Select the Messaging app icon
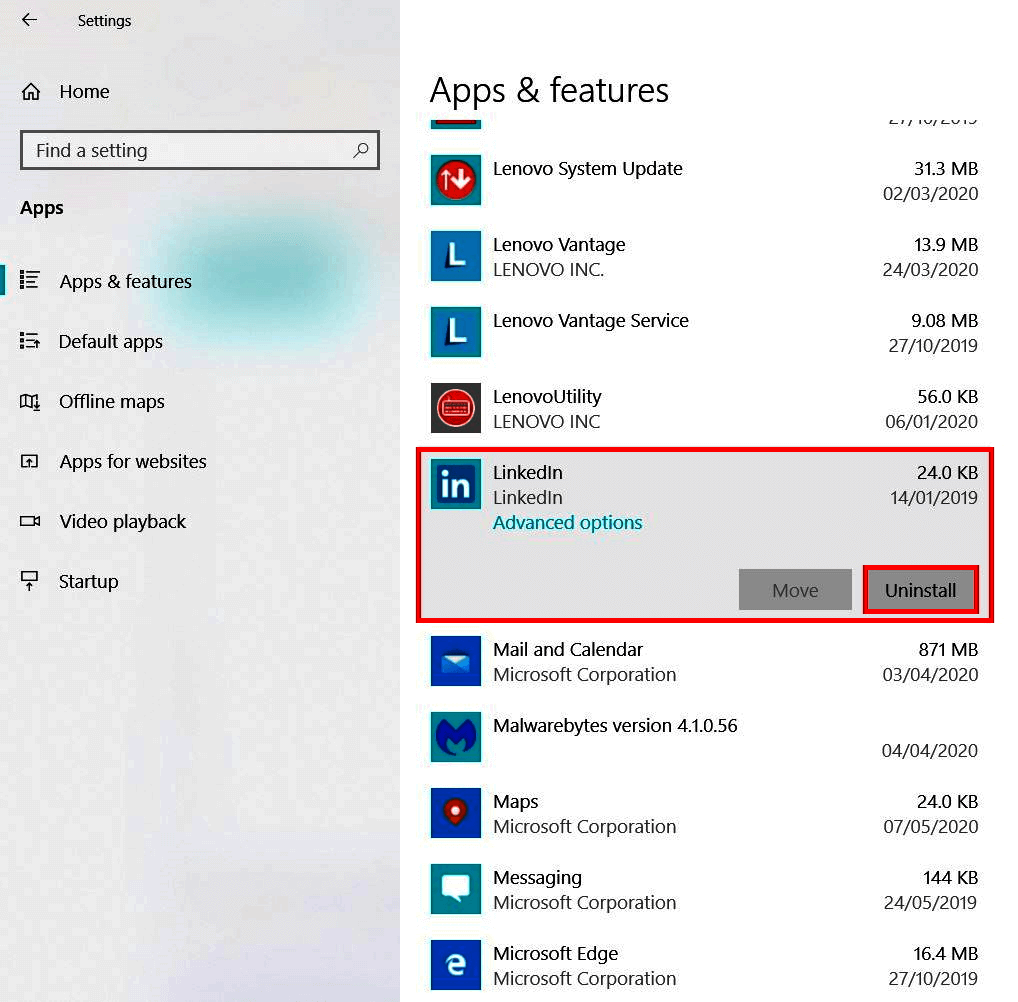 (x=455, y=889)
